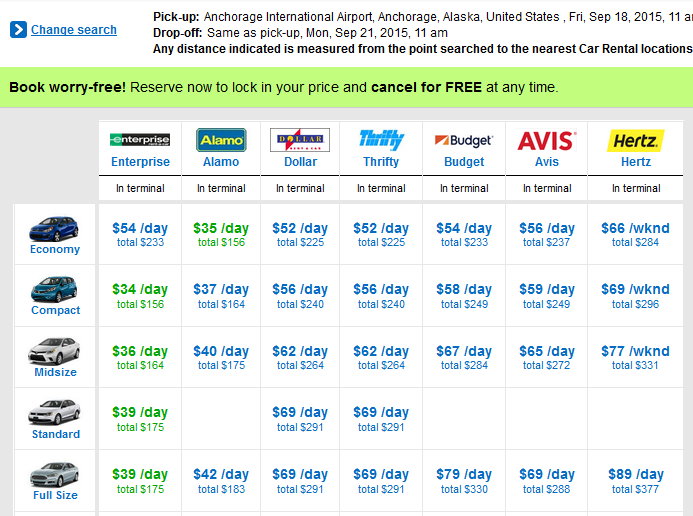The height and width of the screenshot is (516, 693).
Task: Open the Thrifty logo
Action: point(381,140)
